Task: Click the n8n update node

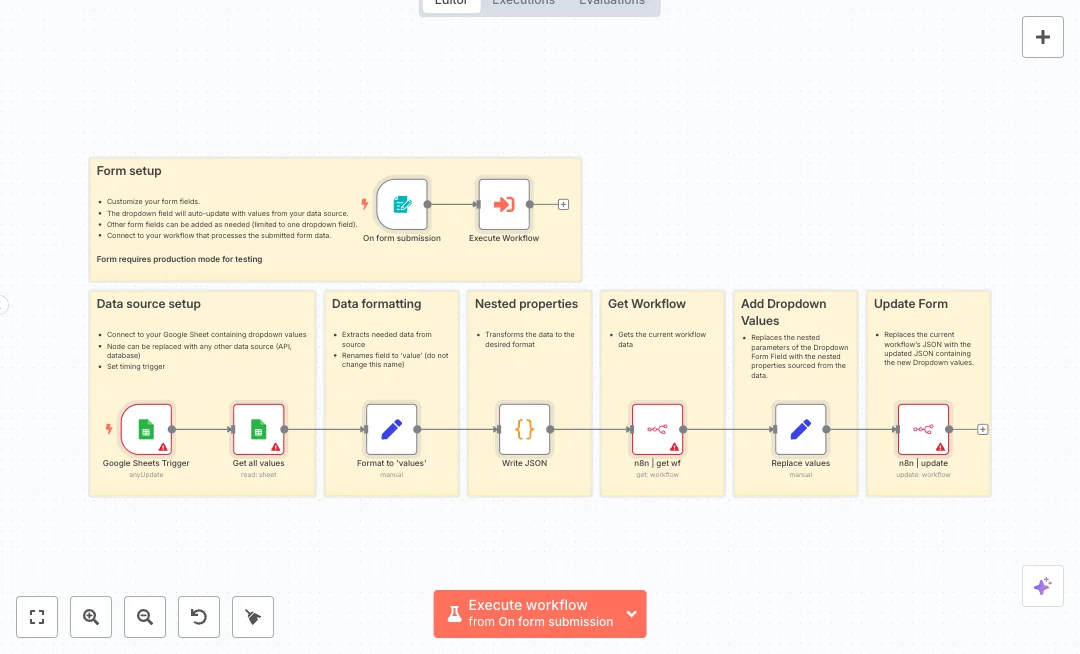Action: click(x=922, y=429)
